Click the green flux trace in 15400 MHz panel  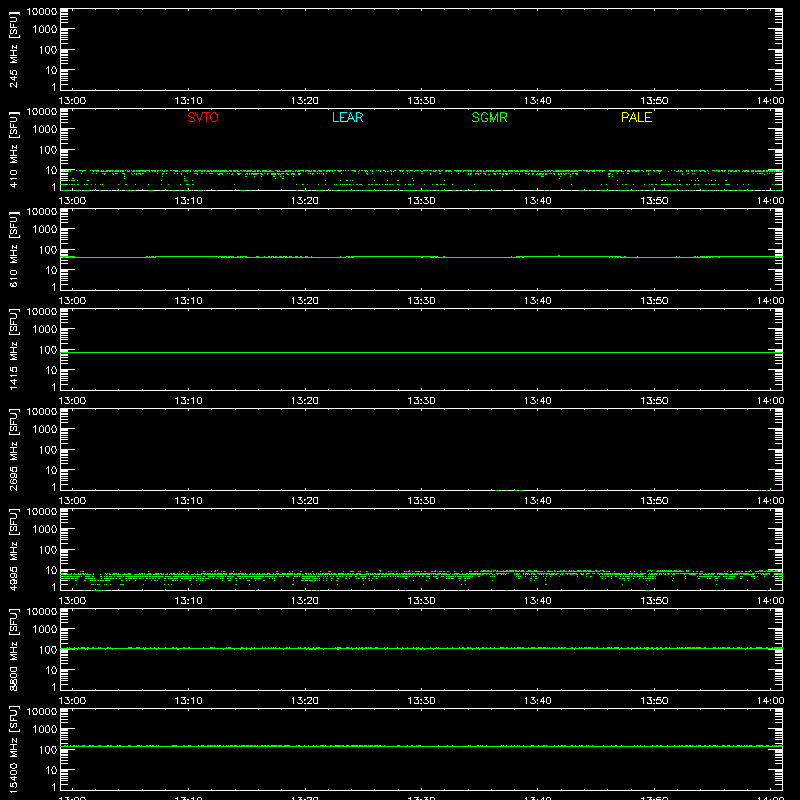pos(421,746)
